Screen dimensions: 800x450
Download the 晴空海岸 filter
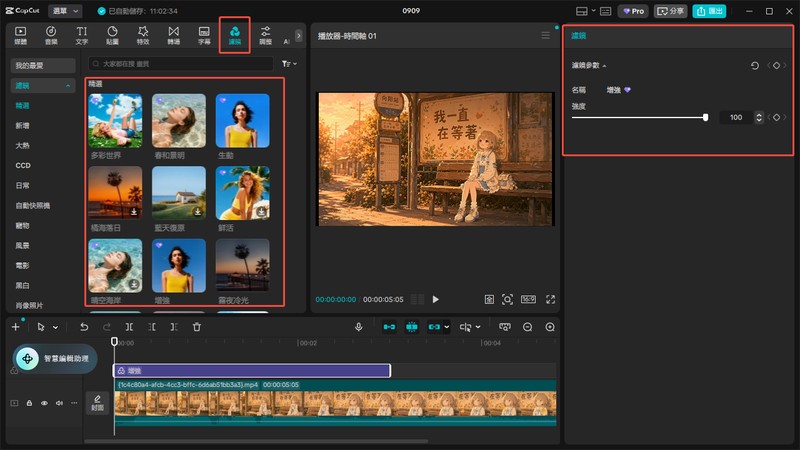134,284
